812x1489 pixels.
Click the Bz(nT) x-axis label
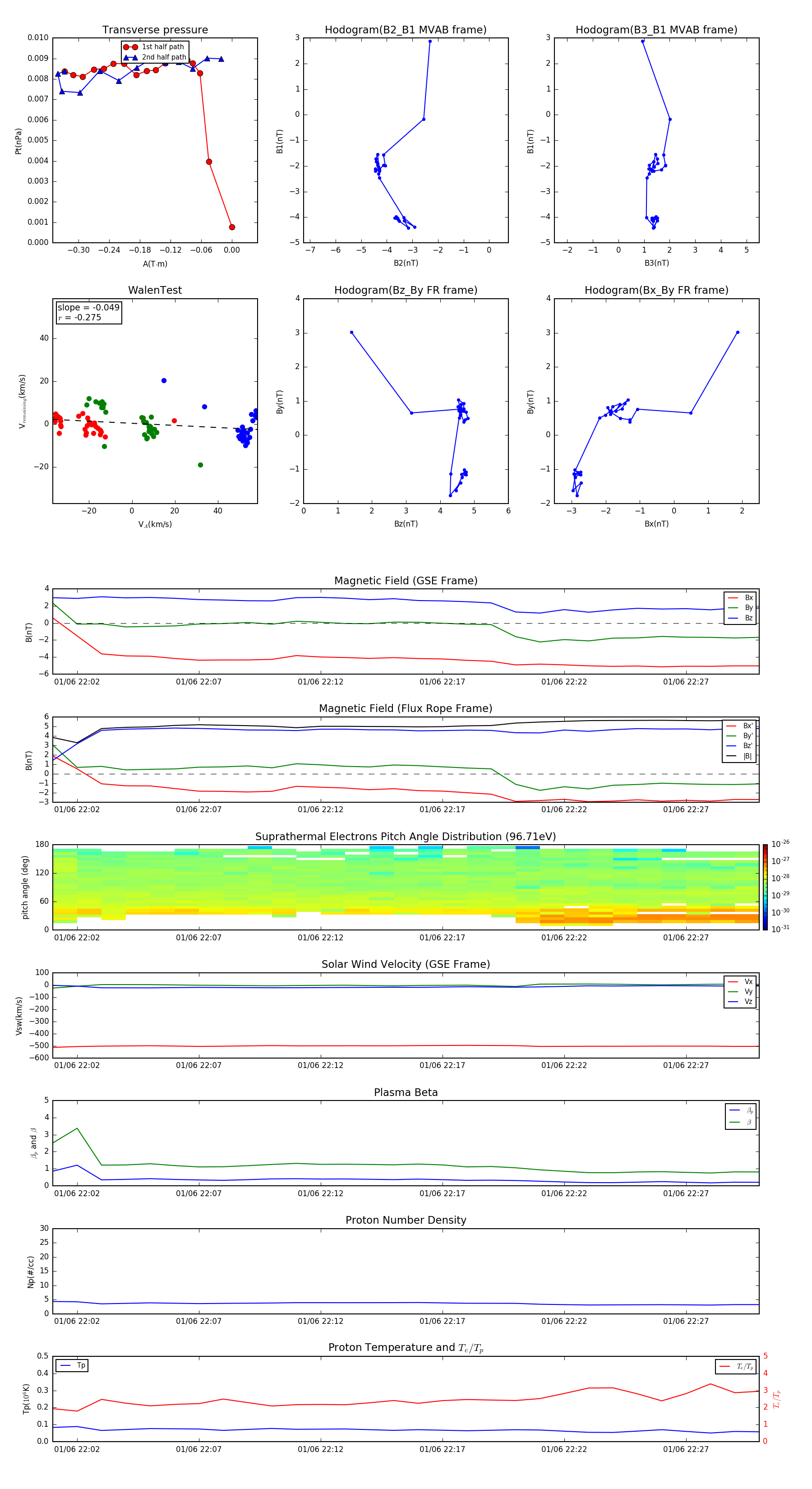tap(406, 524)
